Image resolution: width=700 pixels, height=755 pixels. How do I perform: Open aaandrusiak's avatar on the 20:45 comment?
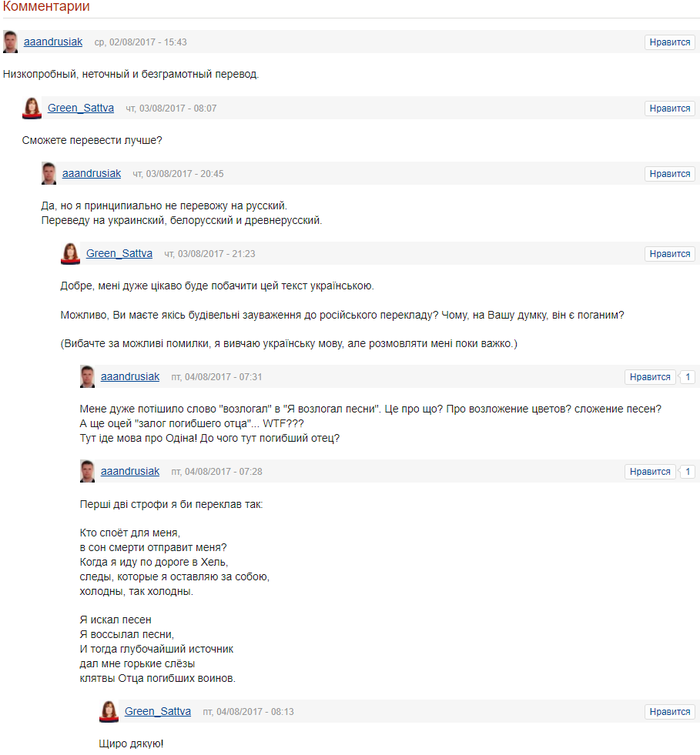click(49, 174)
